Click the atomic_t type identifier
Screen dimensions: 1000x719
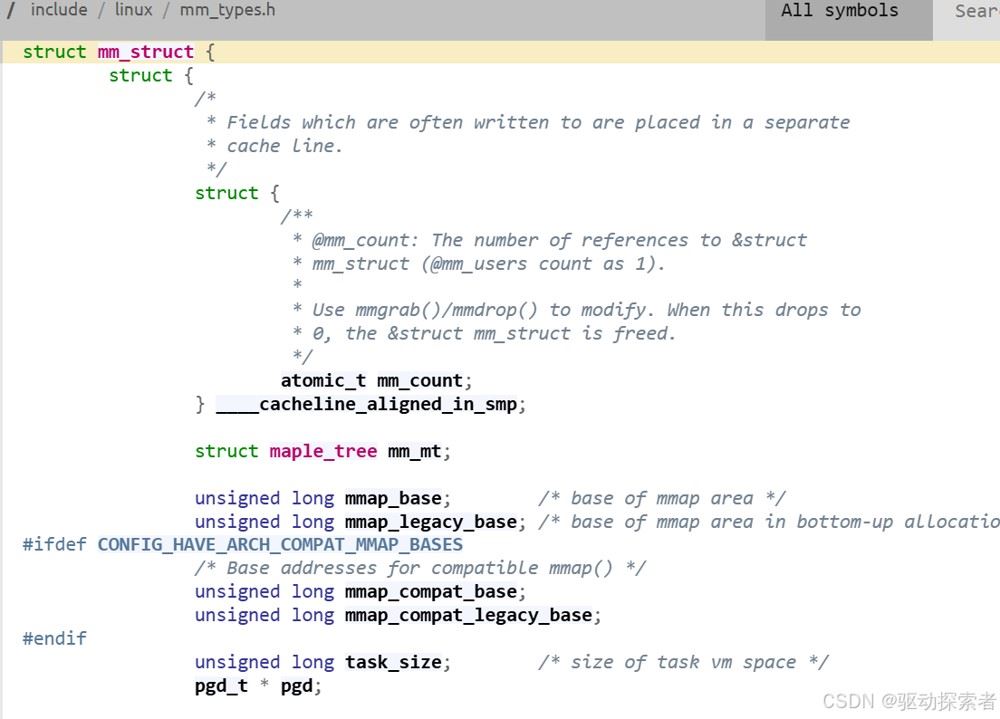click(323, 381)
